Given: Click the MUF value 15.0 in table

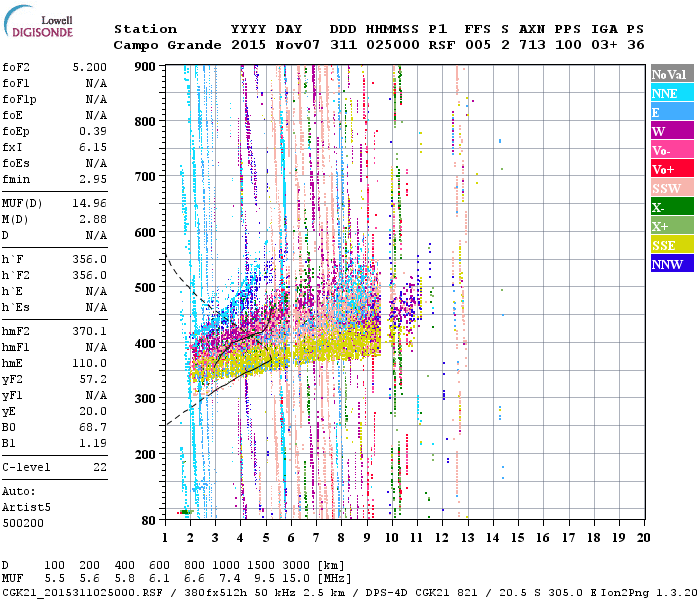Looking at the screenshot, I should 296,579.
